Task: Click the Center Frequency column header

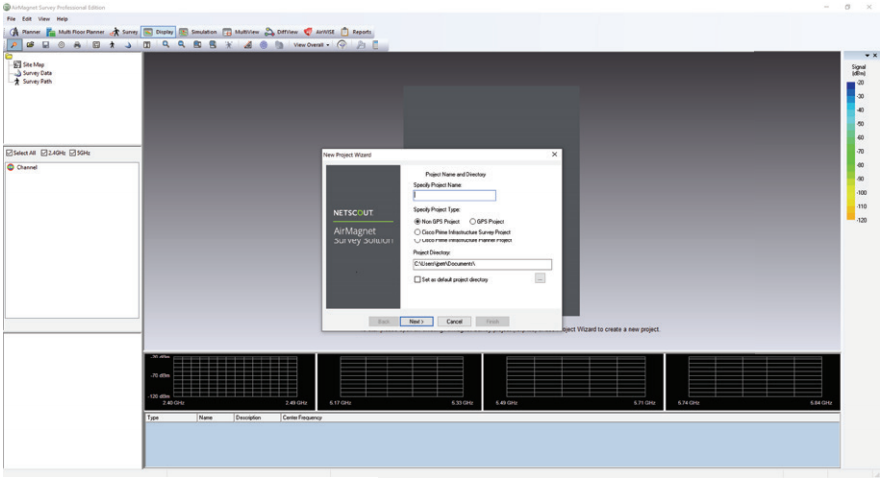Action: pos(560,418)
